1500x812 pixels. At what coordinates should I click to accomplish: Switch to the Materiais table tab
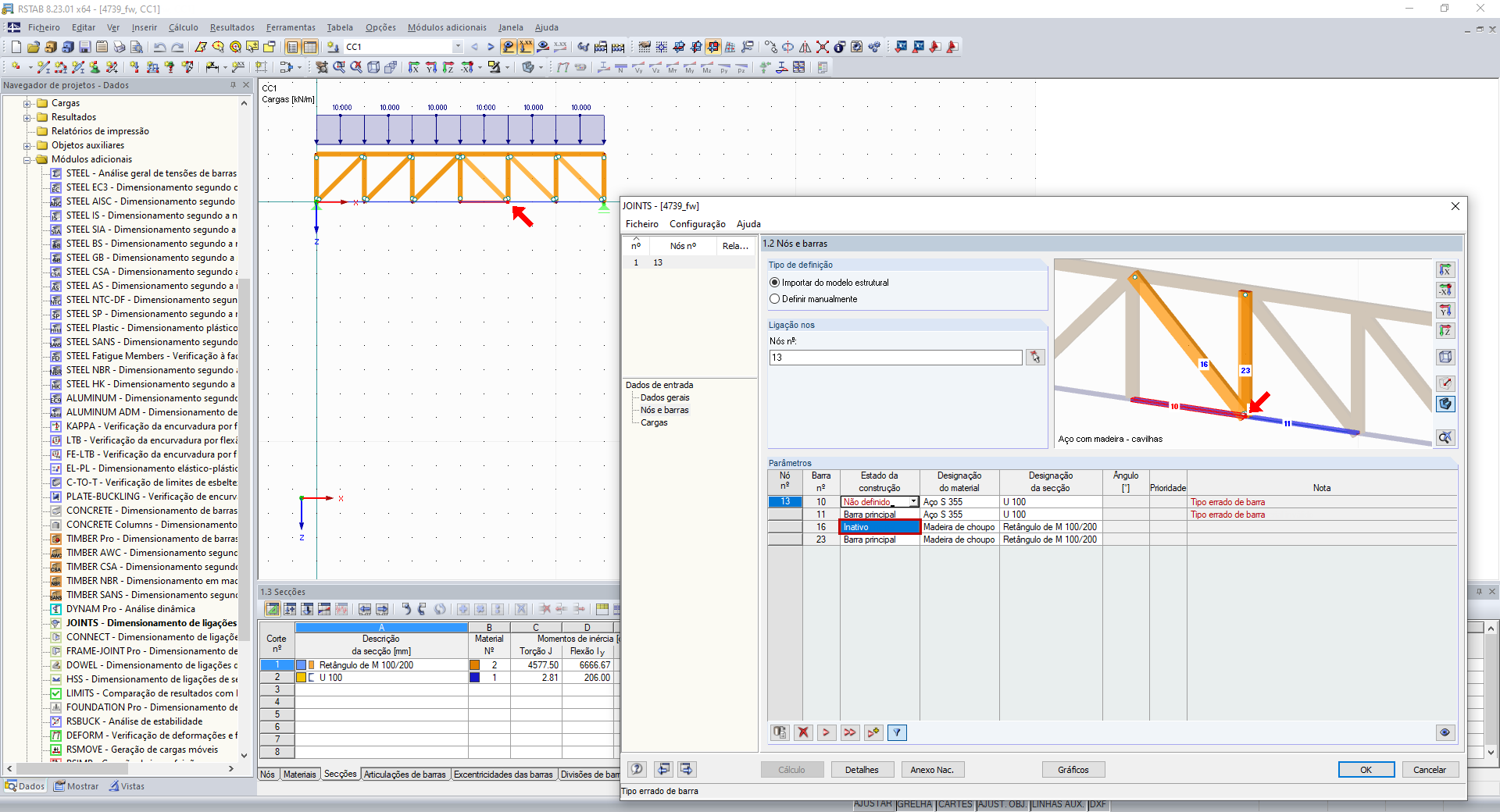(x=300, y=775)
